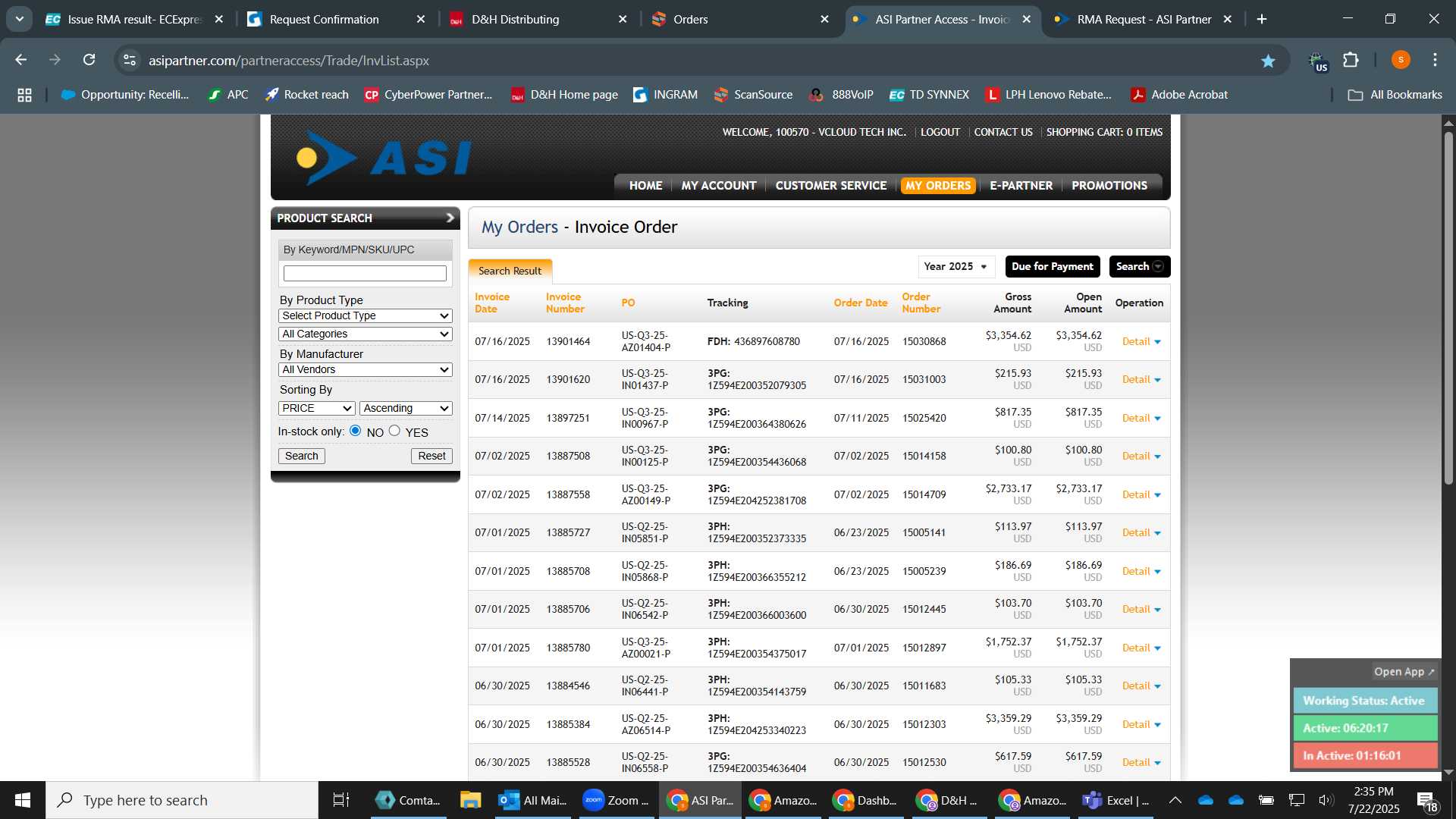Select the Search Result tab
The image size is (1456, 819).
pyautogui.click(x=510, y=271)
